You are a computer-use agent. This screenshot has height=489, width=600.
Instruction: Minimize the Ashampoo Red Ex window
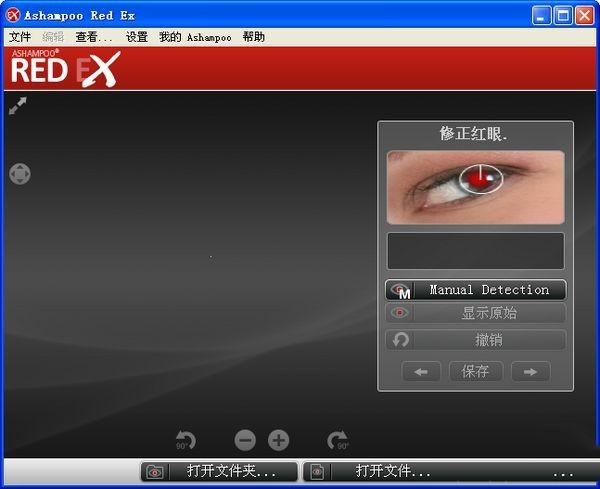tap(541, 16)
